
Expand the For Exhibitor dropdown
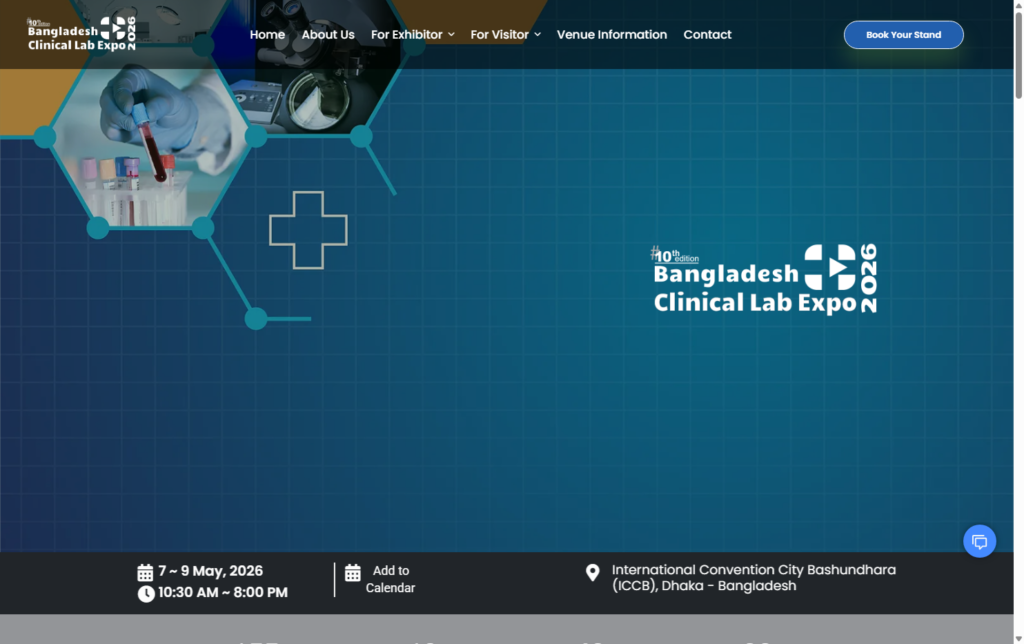coord(406,34)
